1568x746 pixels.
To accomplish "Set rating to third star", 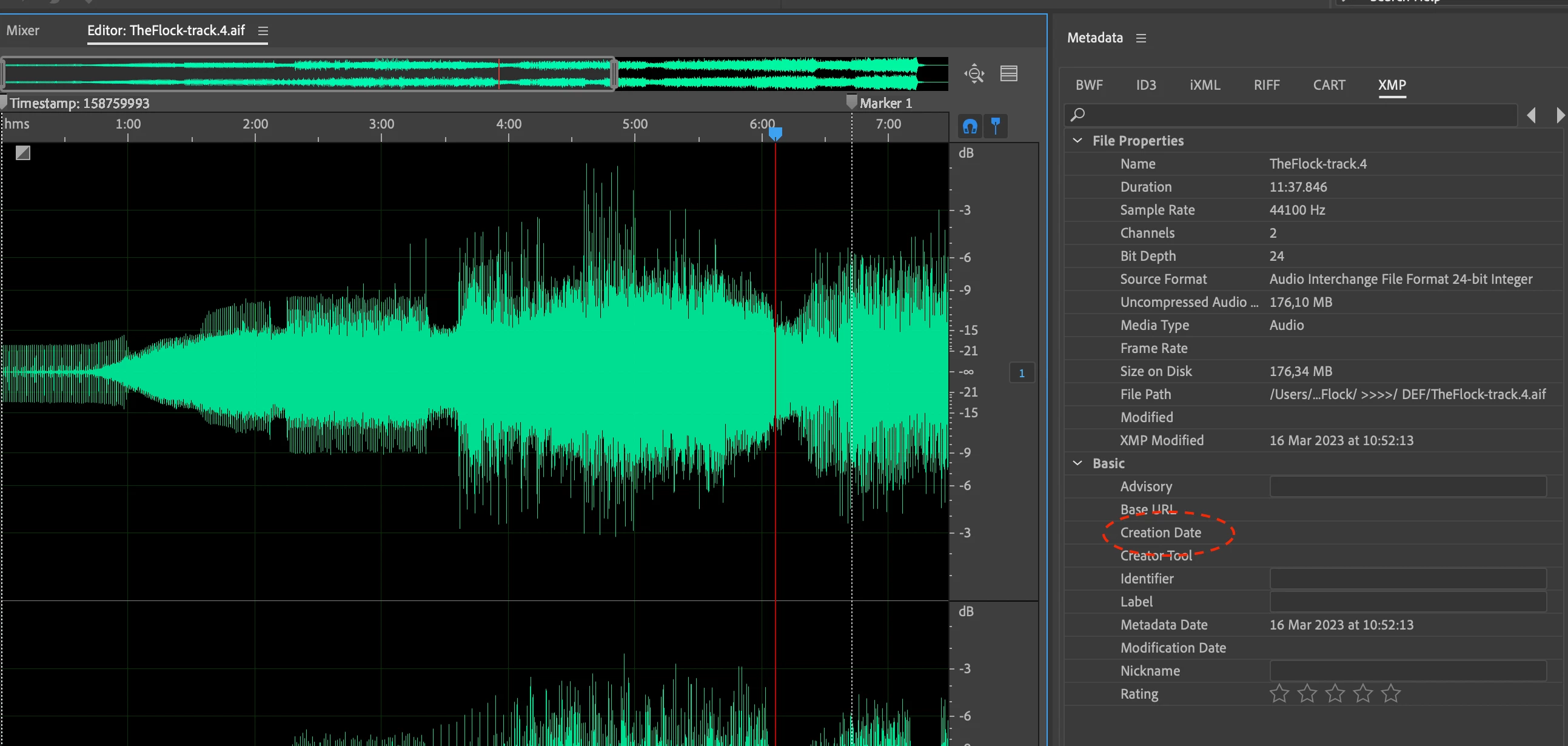I will (x=1335, y=693).
